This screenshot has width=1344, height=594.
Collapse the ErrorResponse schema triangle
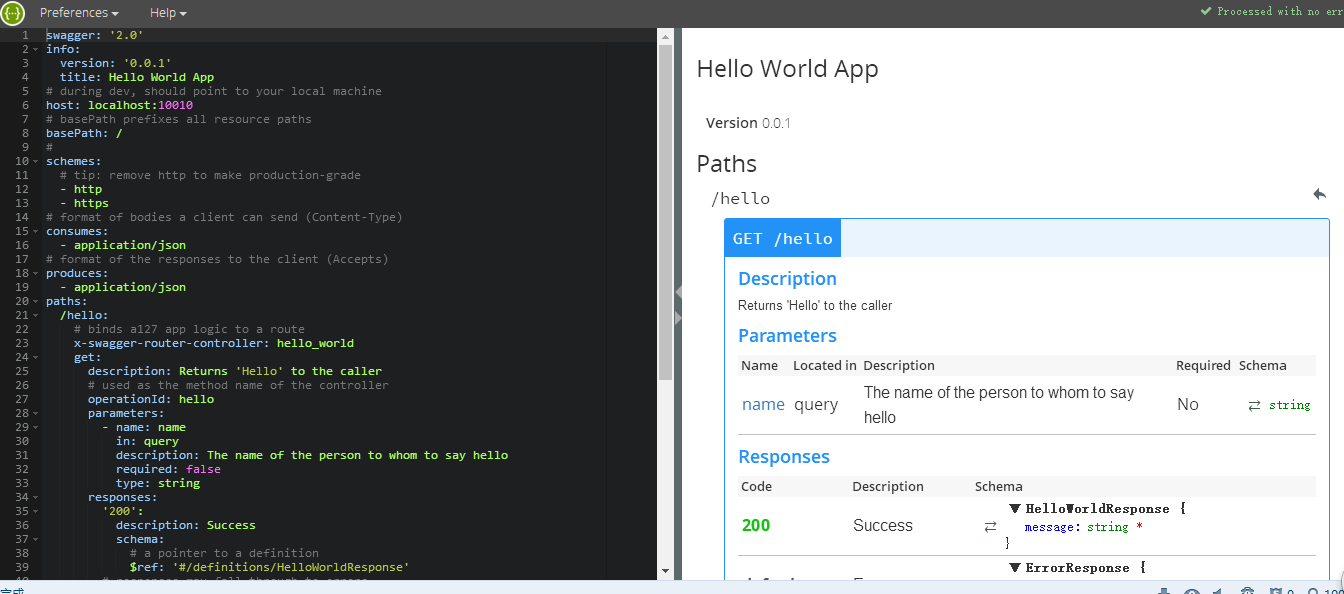point(1015,568)
